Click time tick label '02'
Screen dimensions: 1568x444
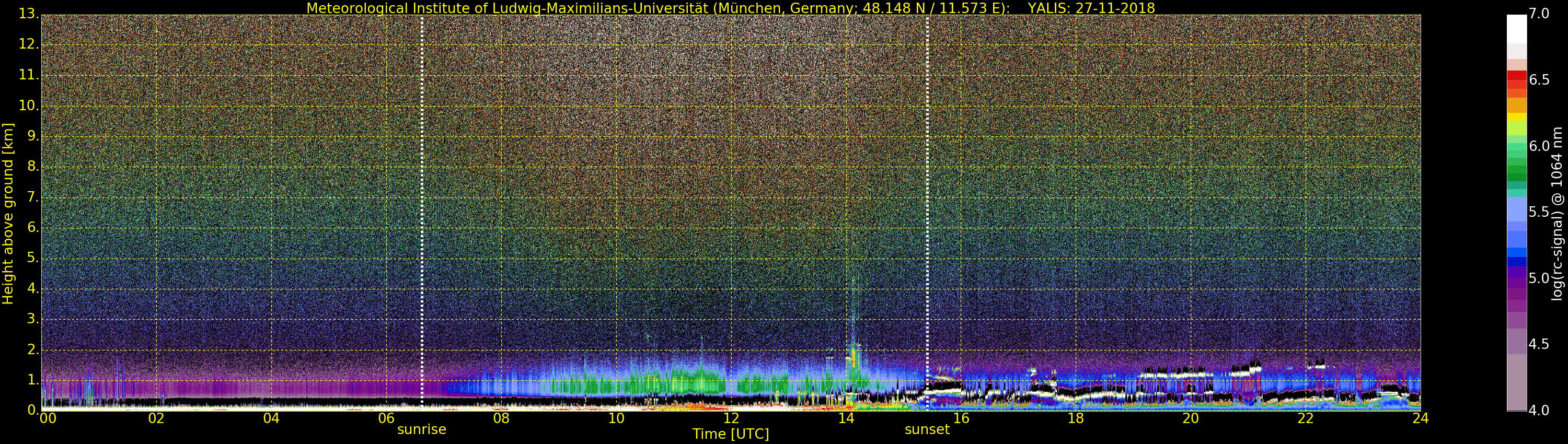click(x=156, y=418)
